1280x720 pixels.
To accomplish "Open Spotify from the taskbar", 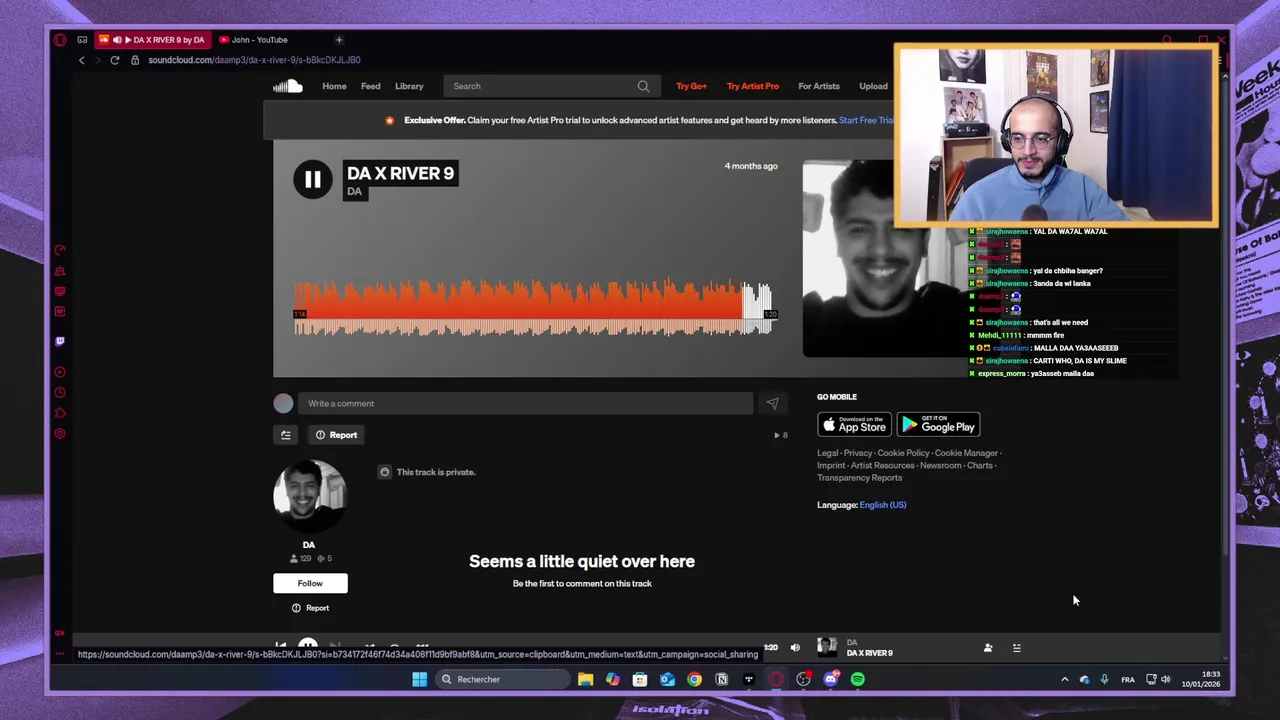I will pos(858,679).
